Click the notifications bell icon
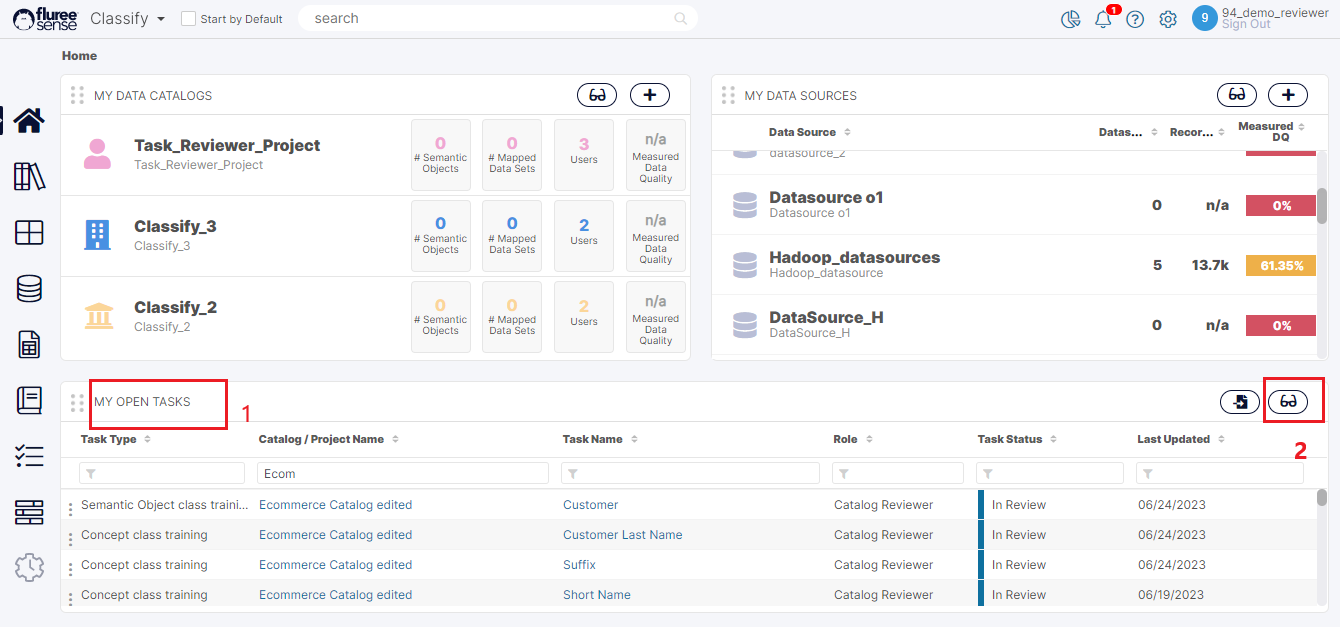1340x627 pixels. [x=1103, y=19]
